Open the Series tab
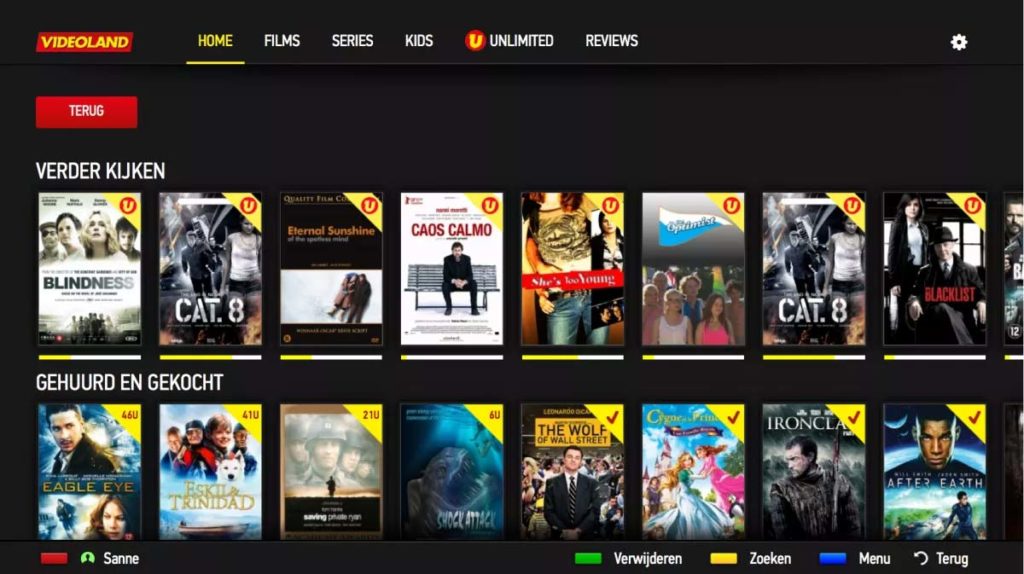 coord(353,40)
